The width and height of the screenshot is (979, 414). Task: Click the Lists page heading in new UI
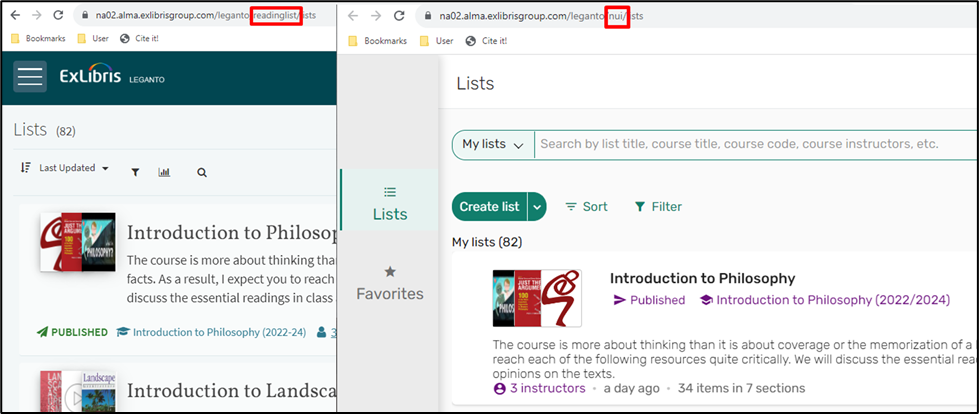(475, 84)
